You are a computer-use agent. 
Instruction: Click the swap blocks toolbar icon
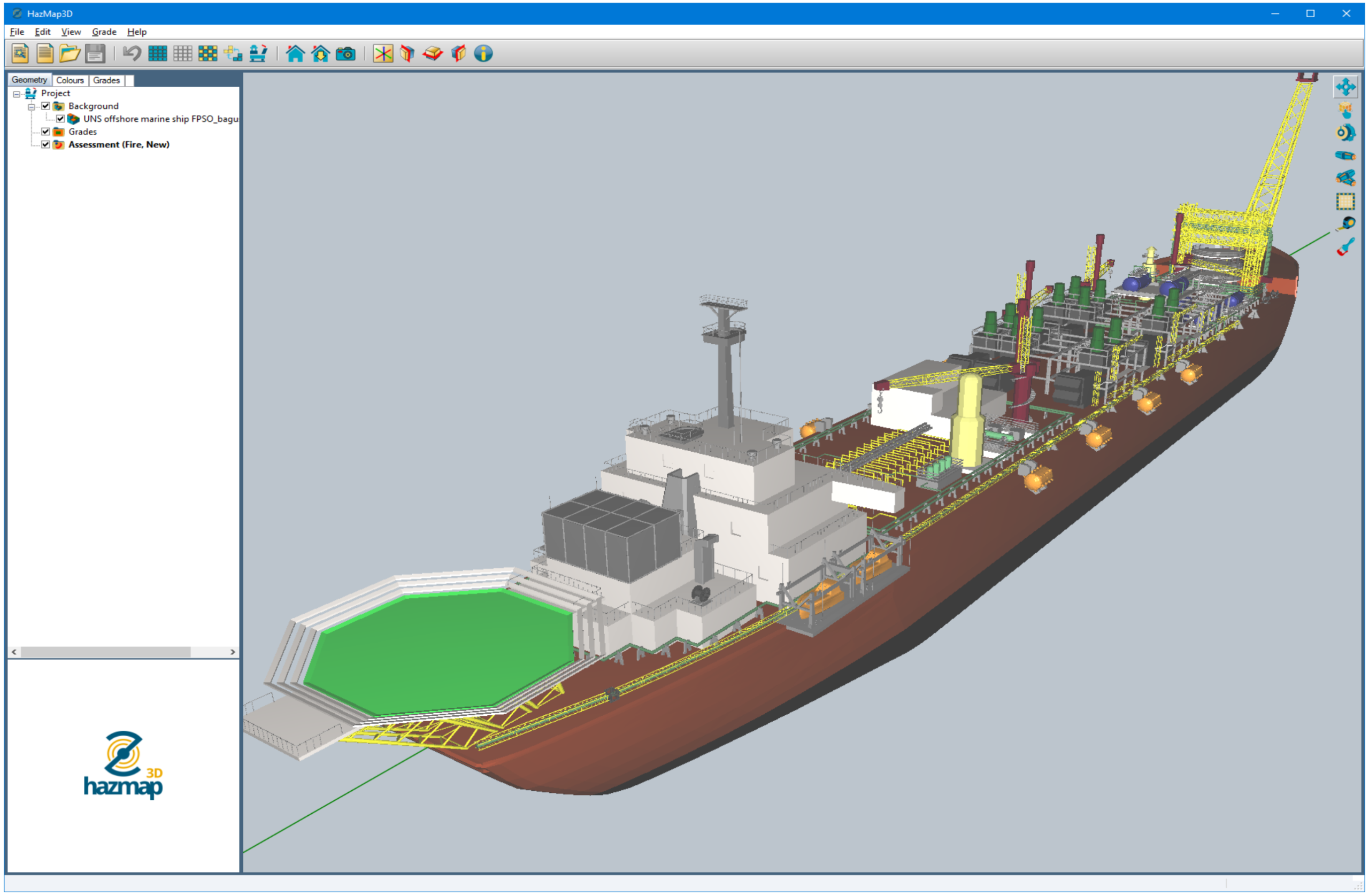[233, 53]
